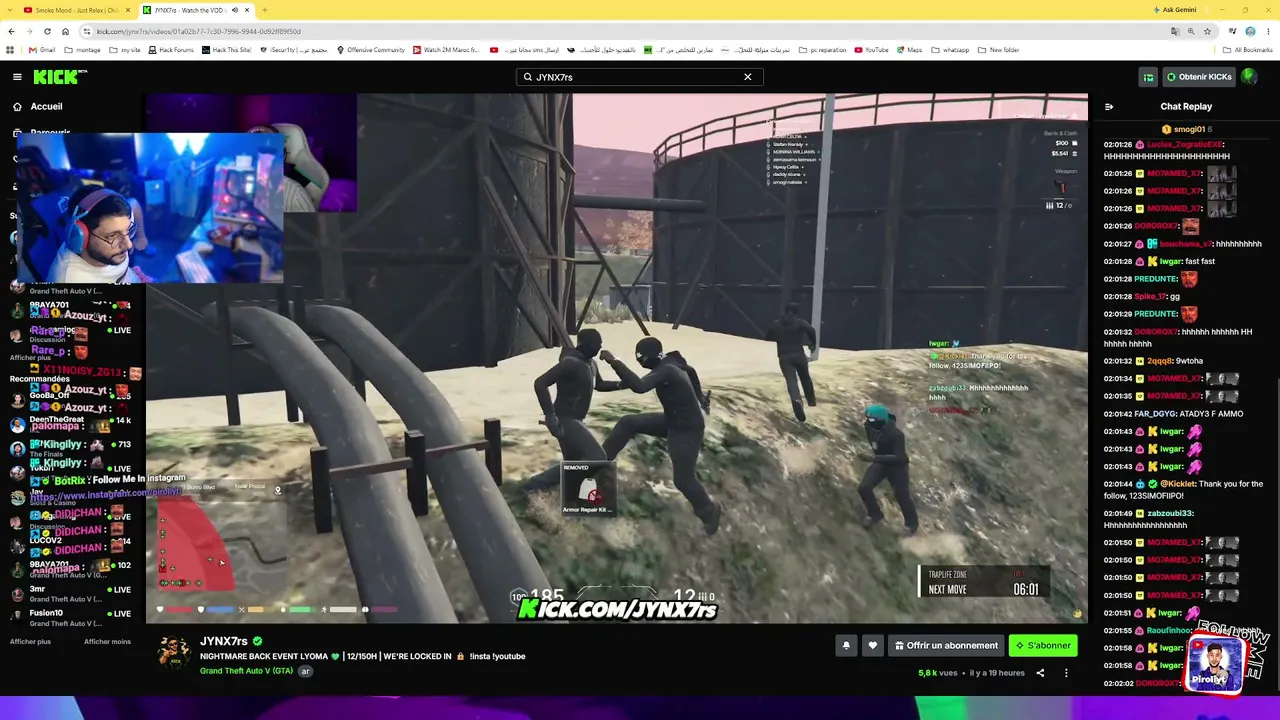
Task: Reload the current page
Action: (x=47, y=31)
